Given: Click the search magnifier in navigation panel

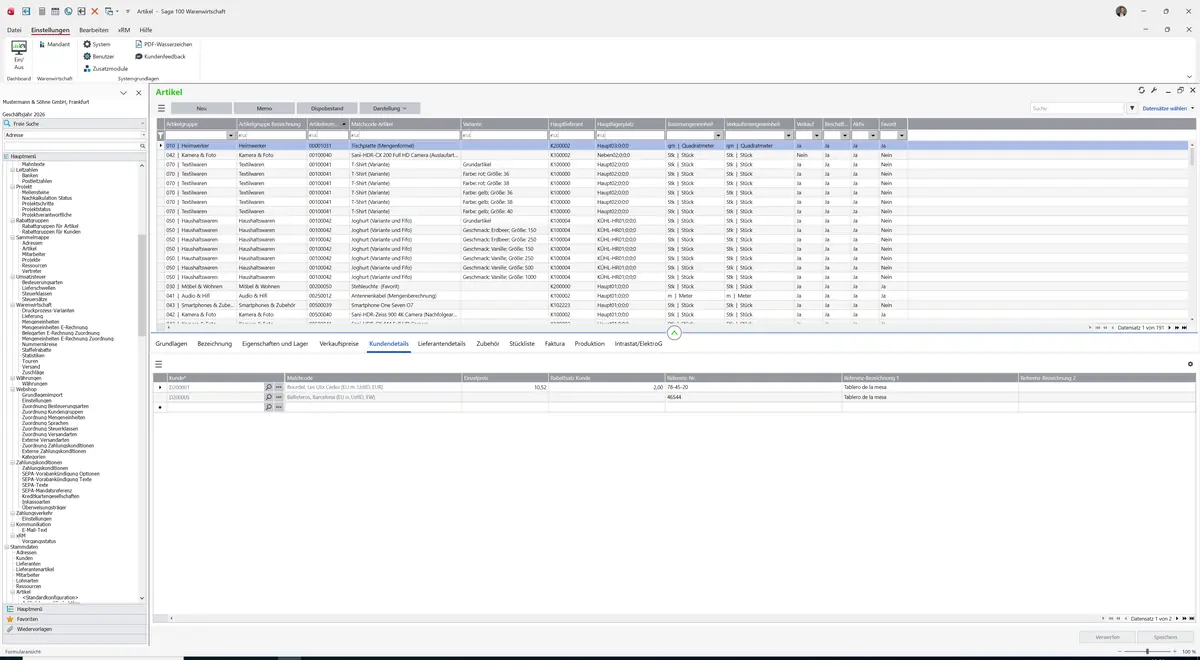Looking at the screenshot, I should click(x=143, y=146).
